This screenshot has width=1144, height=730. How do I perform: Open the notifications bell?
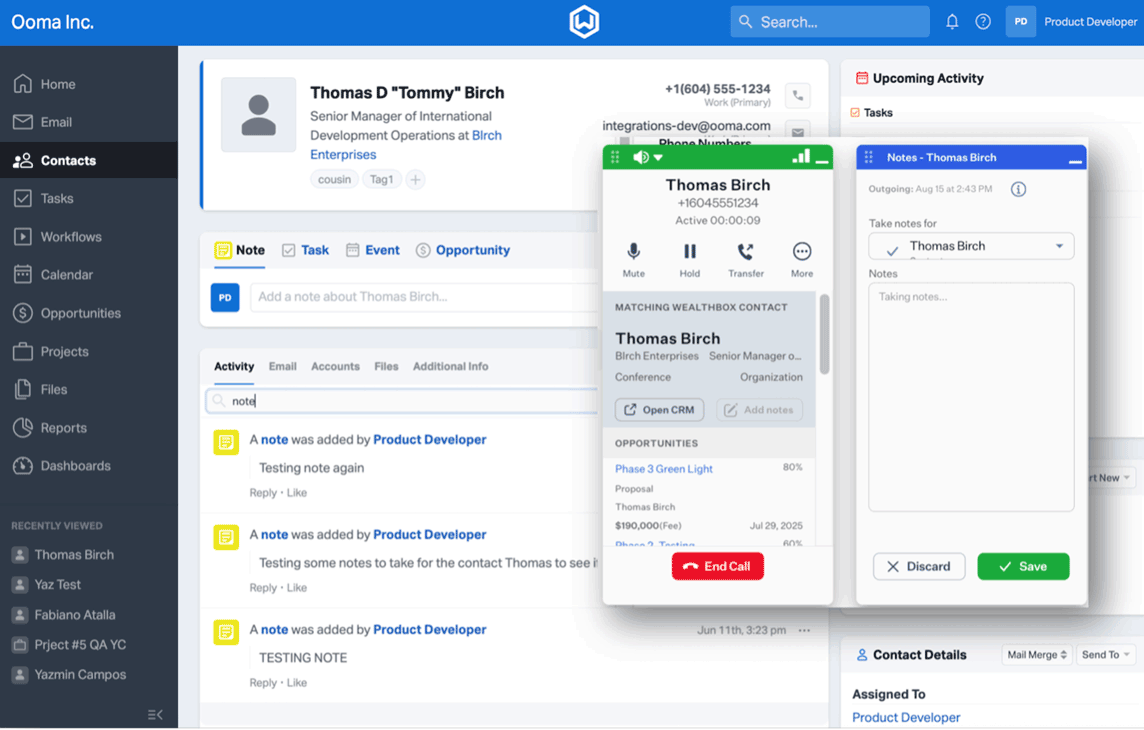click(952, 22)
